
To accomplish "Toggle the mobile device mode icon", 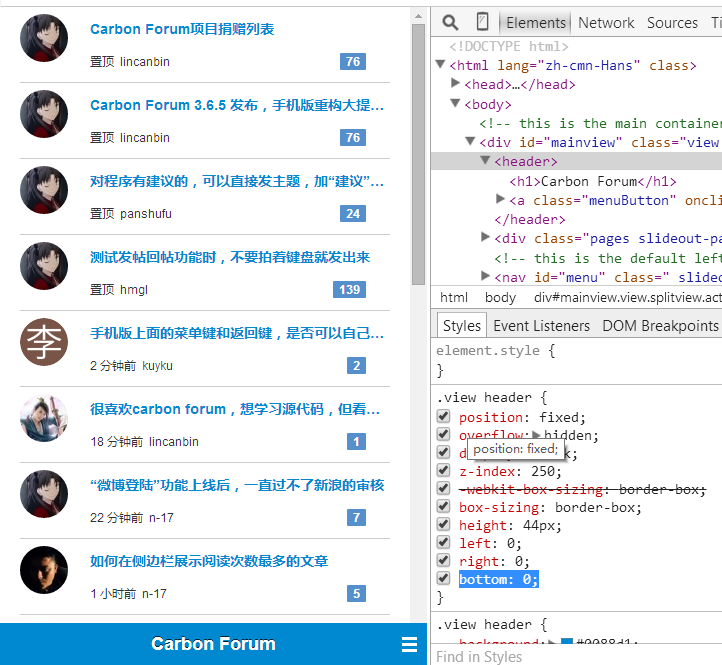I will [482, 22].
